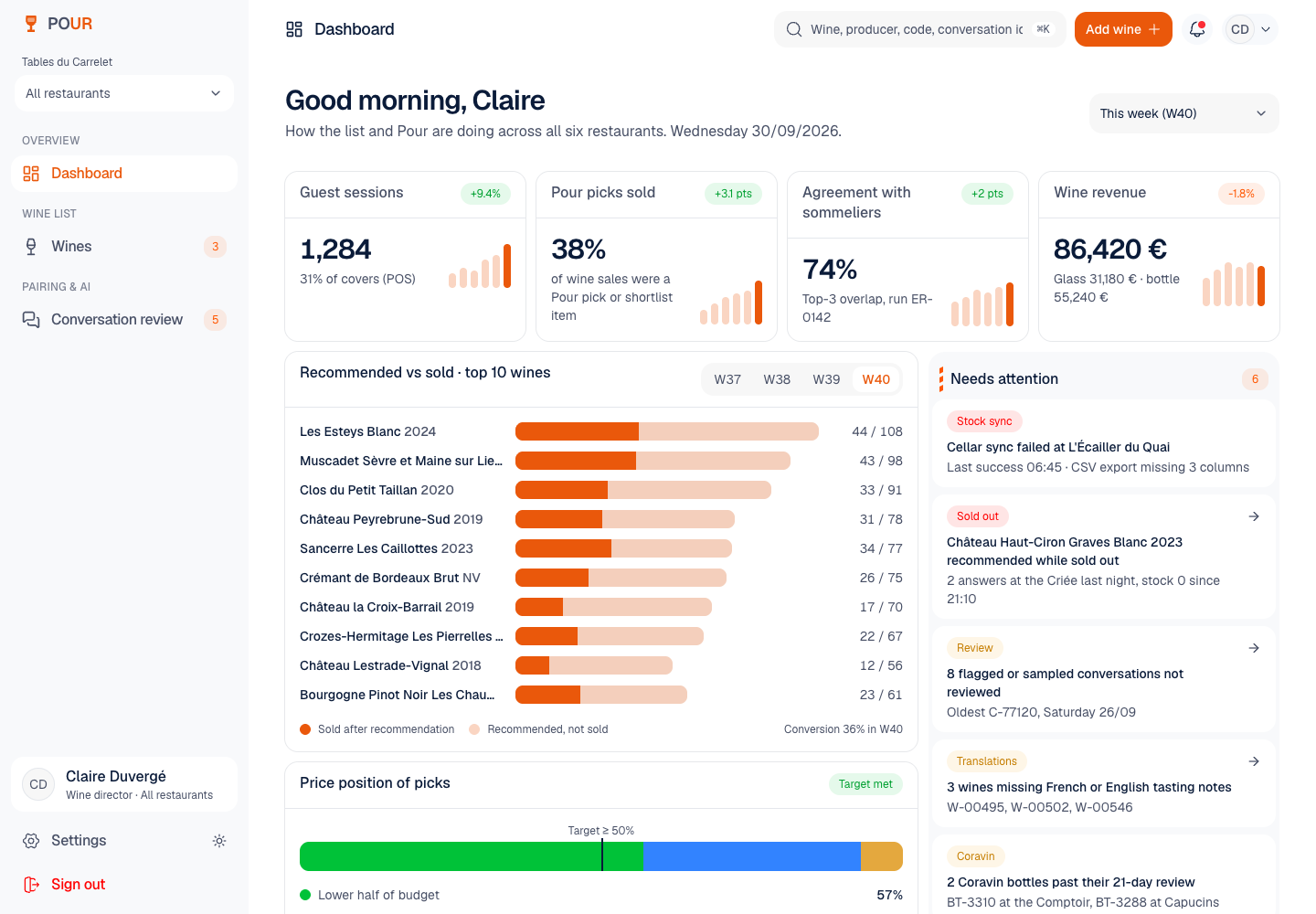Open notifications bell icon
This screenshot has height=914, width=1316.
pyautogui.click(x=1197, y=29)
